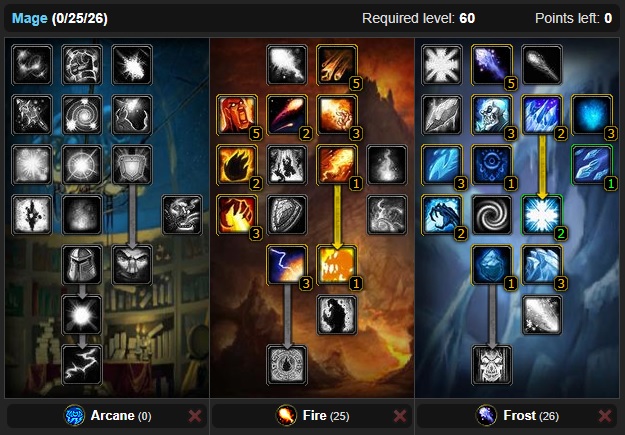Reset the Frost tree with red X
The width and height of the screenshot is (625, 435).
tap(605, 416)
